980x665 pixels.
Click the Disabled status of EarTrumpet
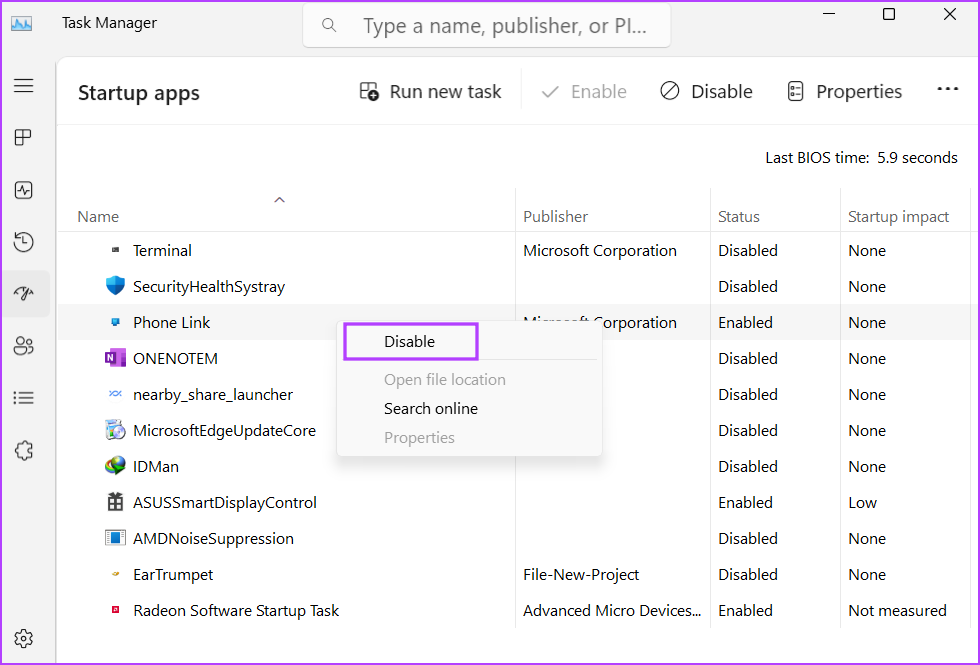(x=748, y=575)
